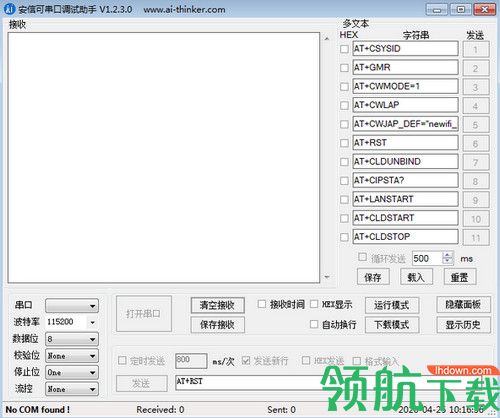
Task: Open the 流控 dropdown showing None
Action: pyautogui.click(x=72, y=389)
